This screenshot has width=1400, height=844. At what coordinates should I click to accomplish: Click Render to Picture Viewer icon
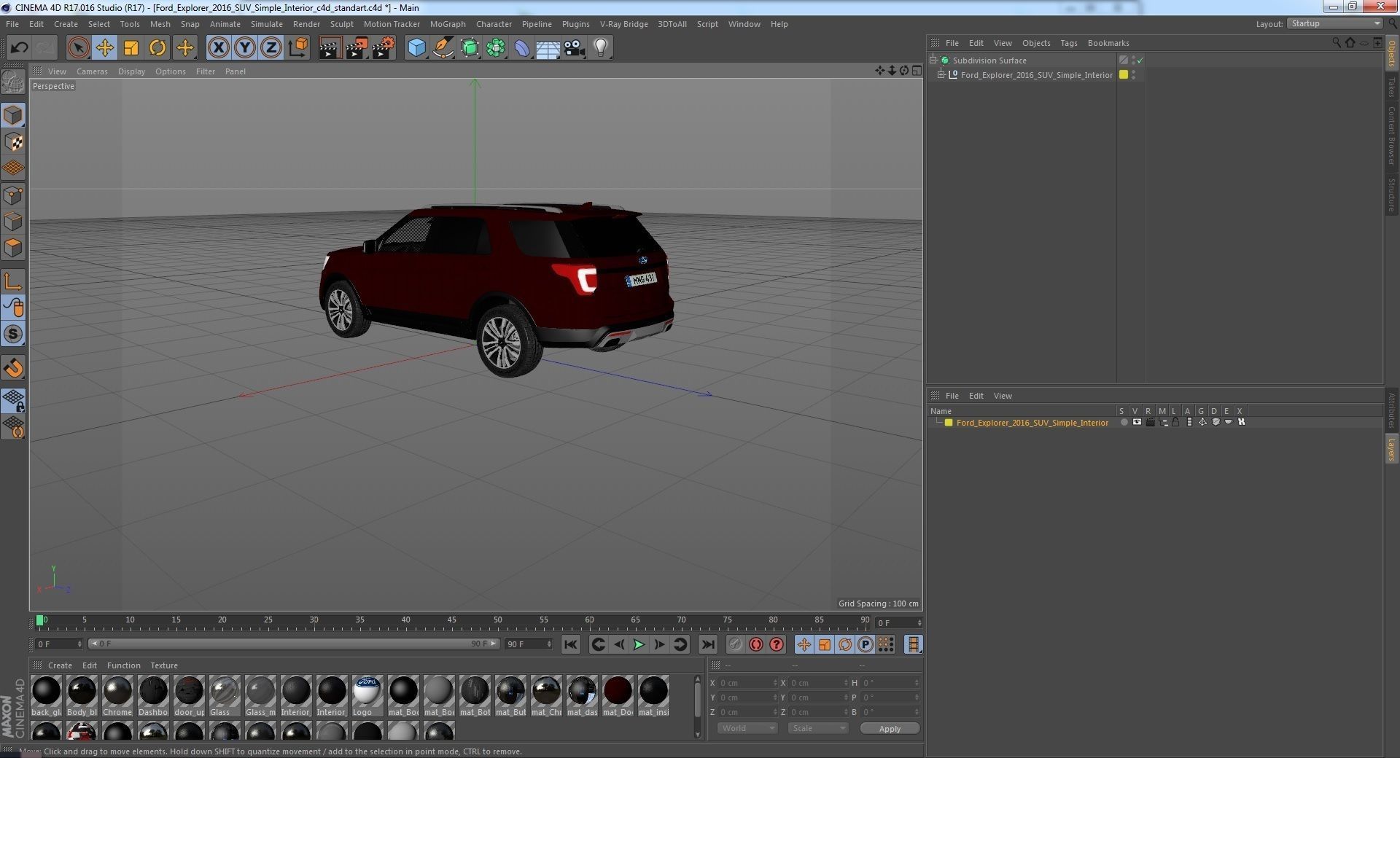click(357, 48)
